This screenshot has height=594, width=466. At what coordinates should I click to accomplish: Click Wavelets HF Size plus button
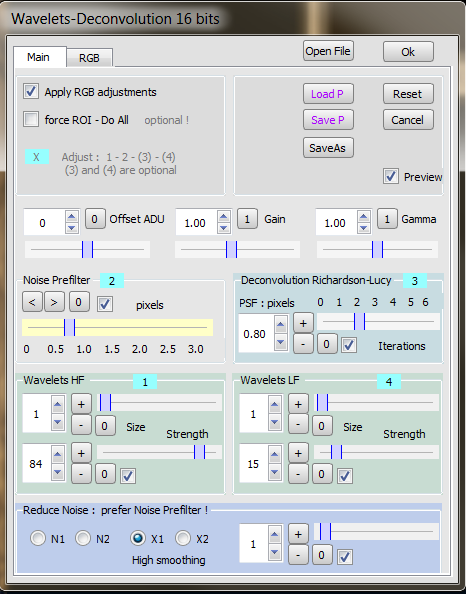81,404
